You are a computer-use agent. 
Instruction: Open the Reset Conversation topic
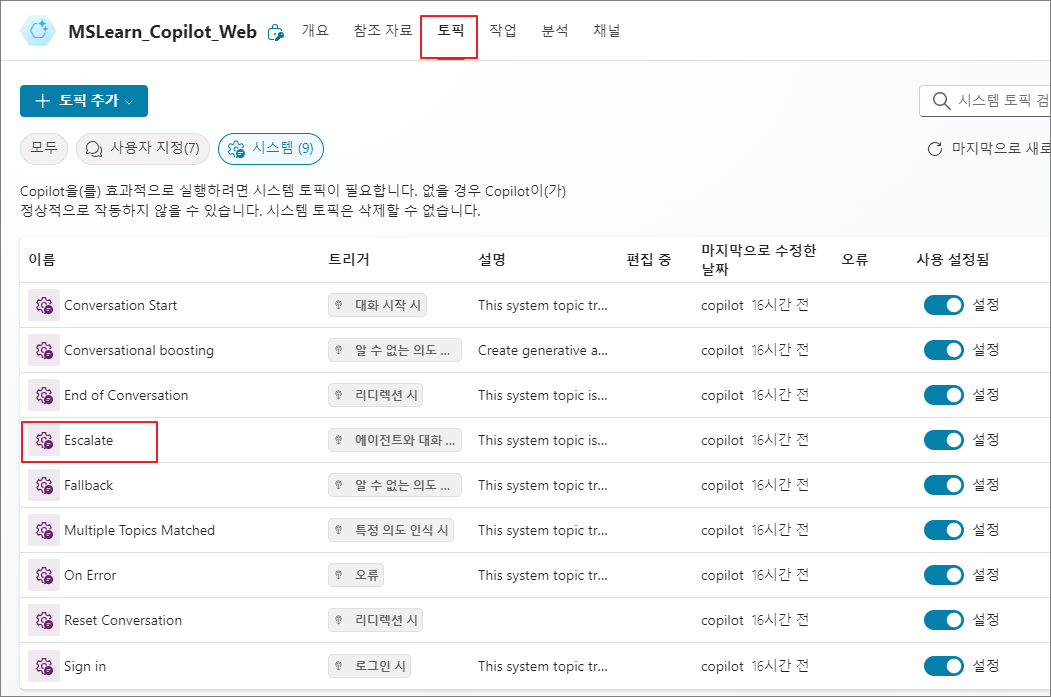click(x=123, y=620)
